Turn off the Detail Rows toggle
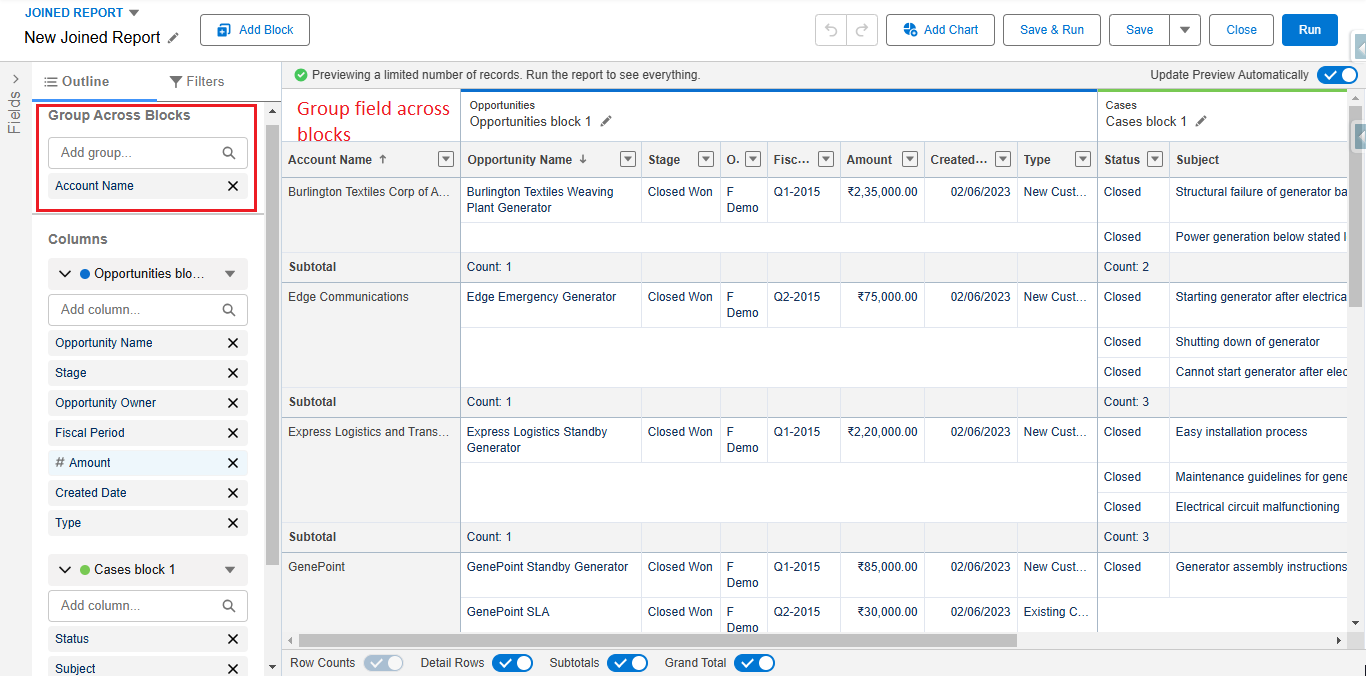 pyautogui.click(x=512, y=663)
